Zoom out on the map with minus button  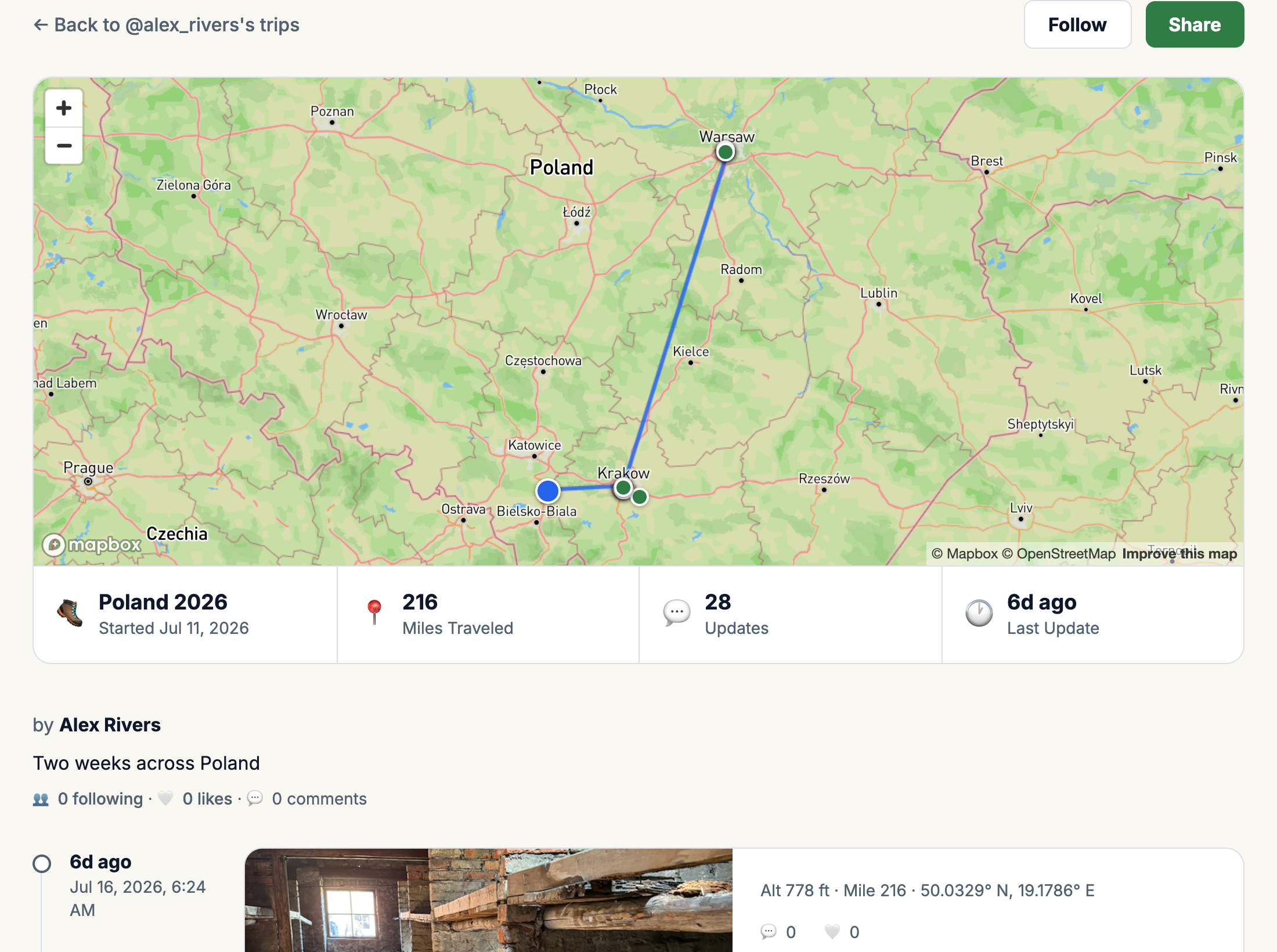64,146
